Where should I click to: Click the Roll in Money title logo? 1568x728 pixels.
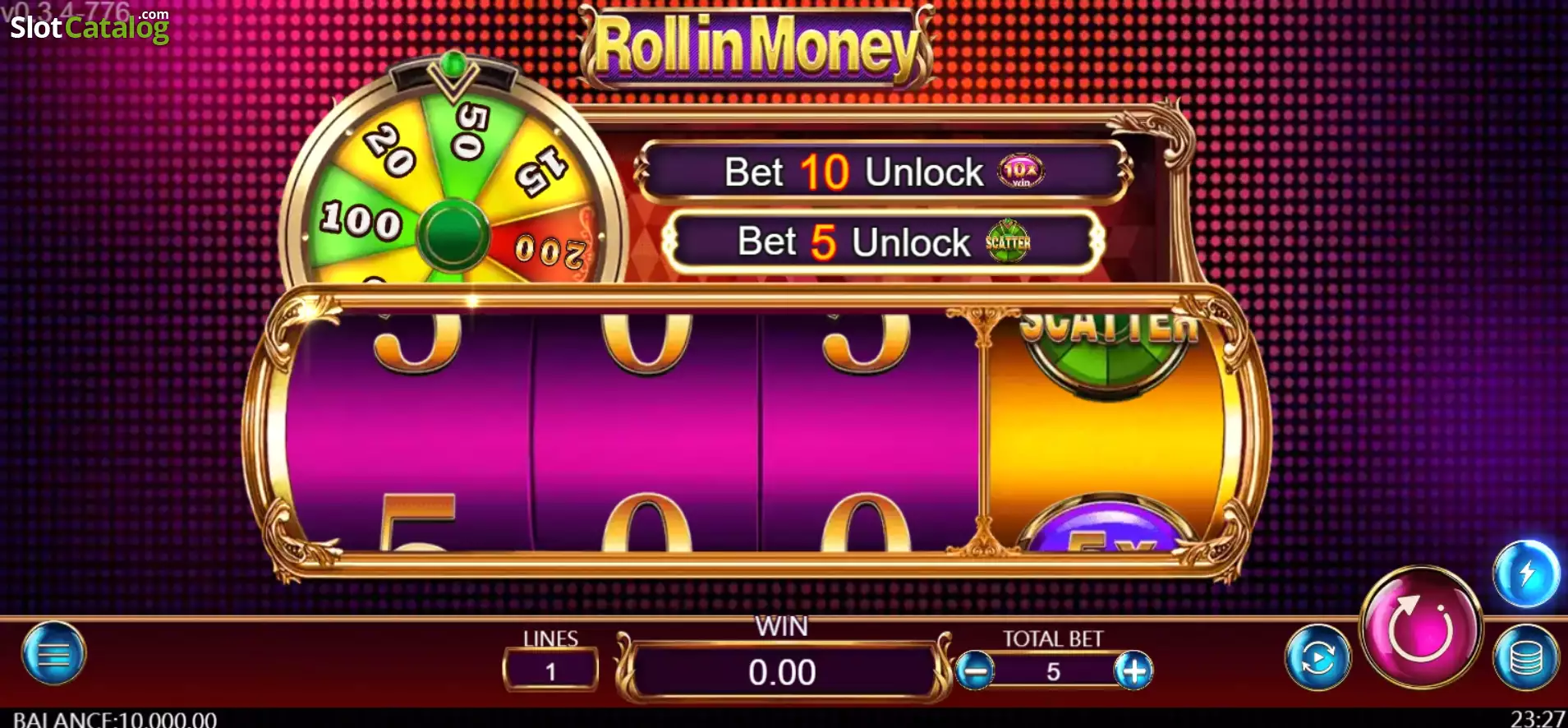click(x=756, y=45)
